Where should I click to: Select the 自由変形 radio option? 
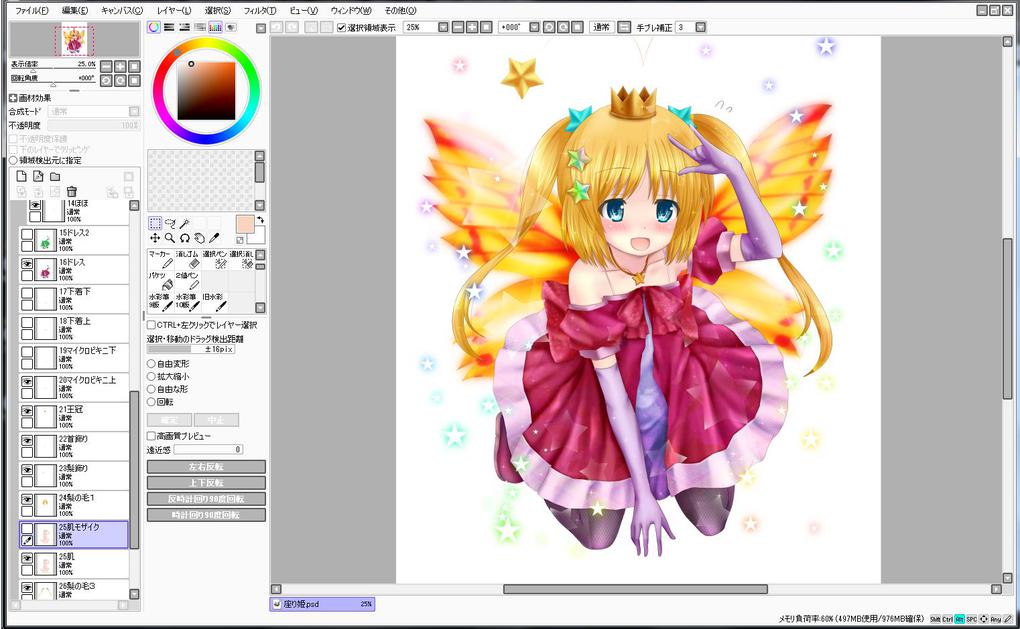click(x=151, y=364)
